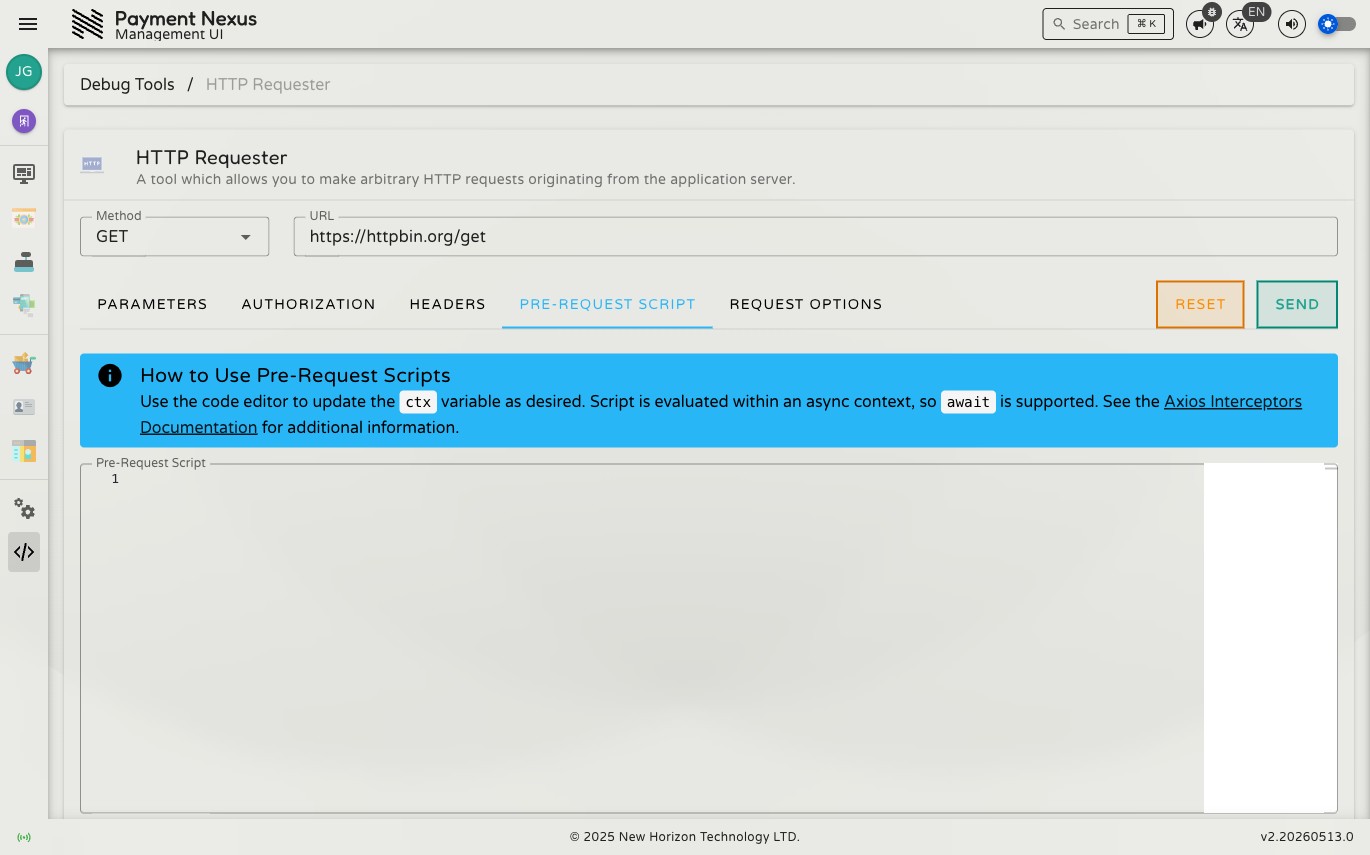
Task: Click the await code chip
Action: (x=968, y=402)
